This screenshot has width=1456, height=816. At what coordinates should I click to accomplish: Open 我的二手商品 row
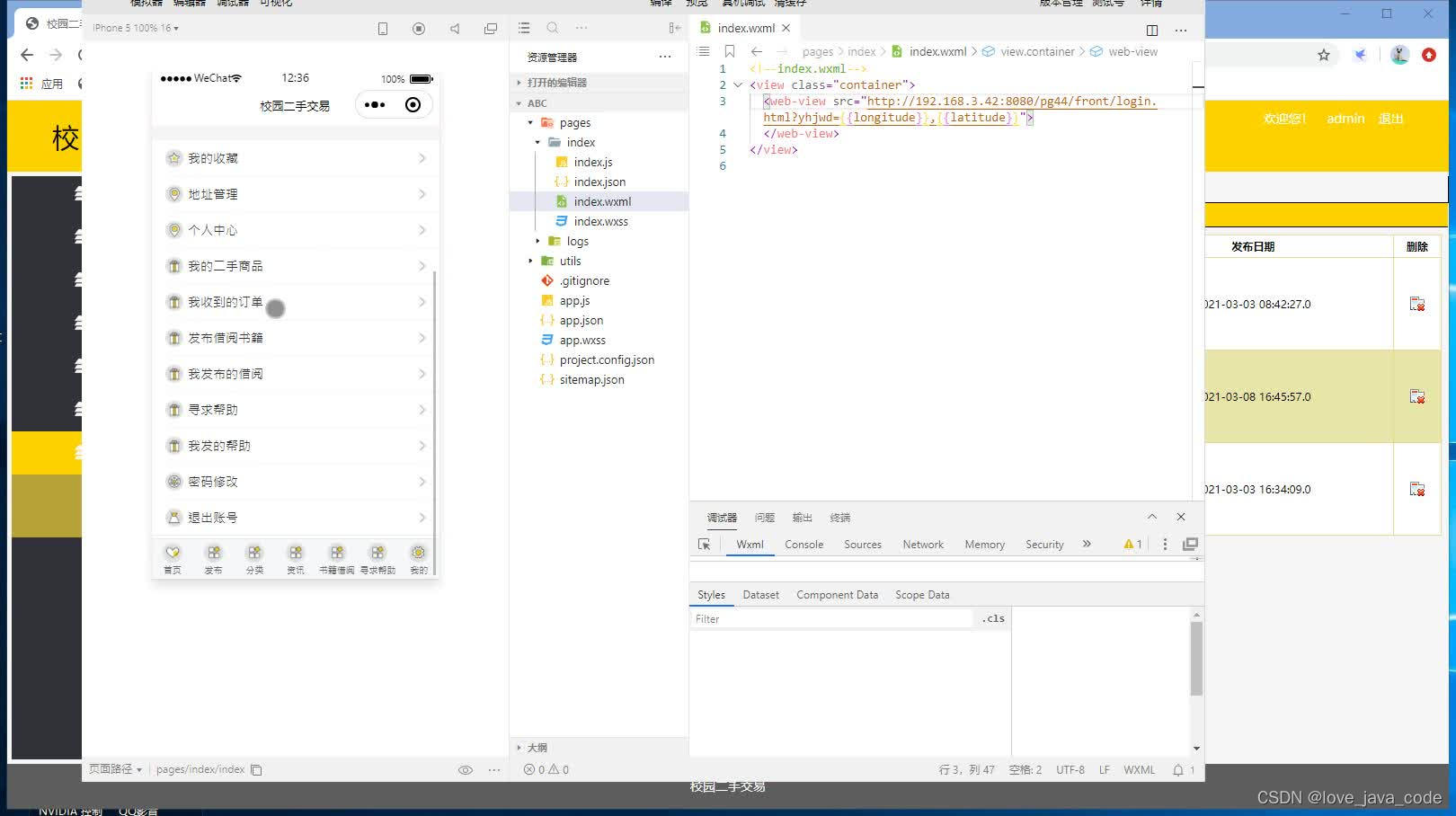[x=296, y=266]
